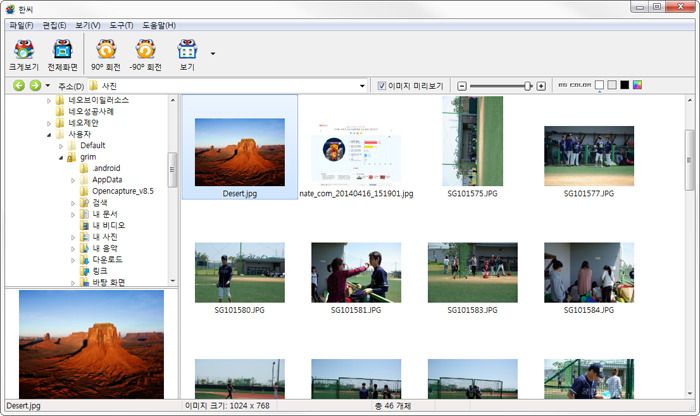
Task: Toggle 이미지 미리보기 checkbox
Action: [382, 86]
